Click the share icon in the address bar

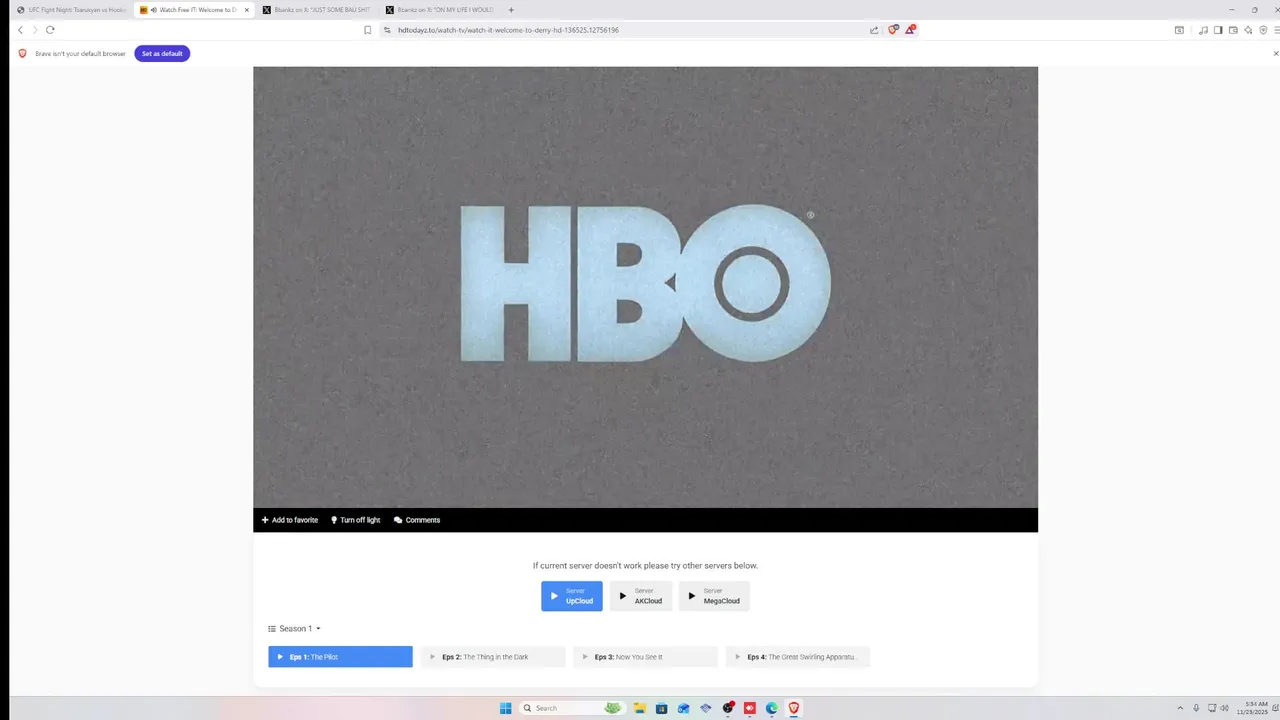point(875,30)
